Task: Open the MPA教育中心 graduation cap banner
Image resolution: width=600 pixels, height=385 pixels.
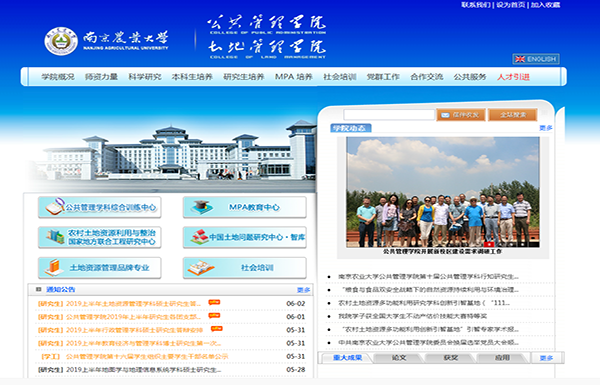Action: (x=245, y=207)
